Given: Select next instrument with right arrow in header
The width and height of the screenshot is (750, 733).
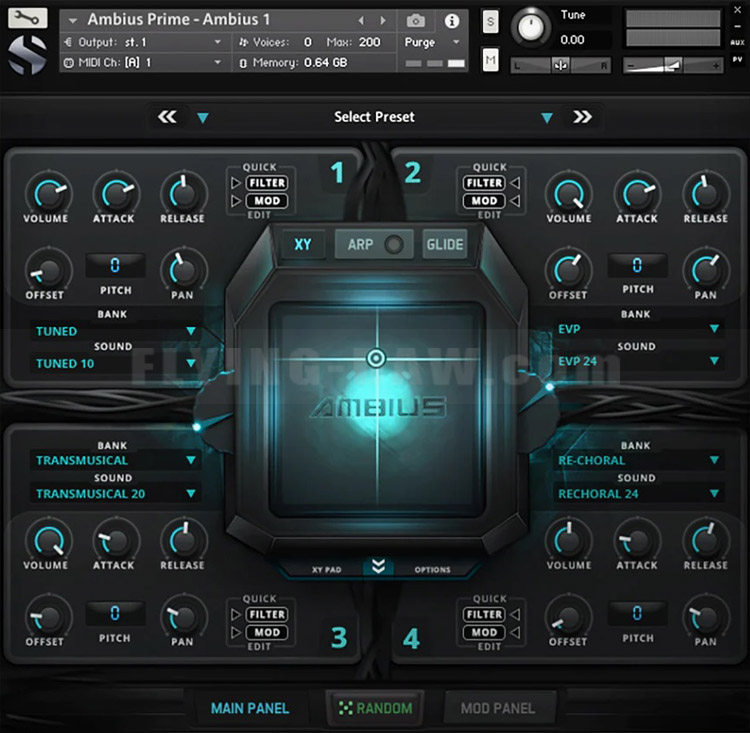Looking at the screenshot, I should click(383, 20).
